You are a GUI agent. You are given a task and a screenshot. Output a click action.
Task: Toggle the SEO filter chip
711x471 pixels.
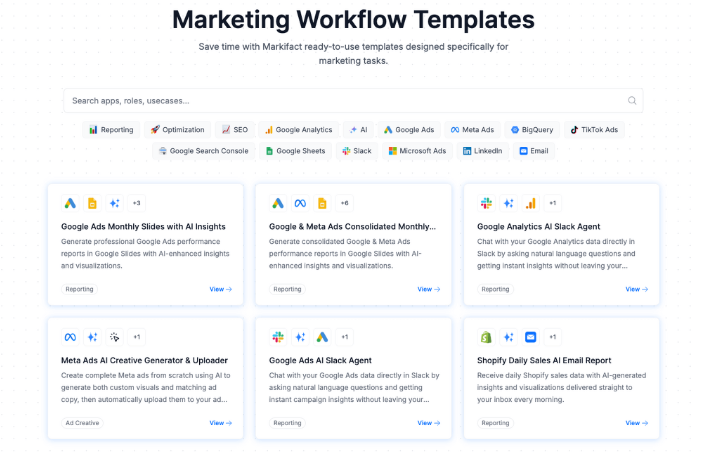(x=235, y=129)
